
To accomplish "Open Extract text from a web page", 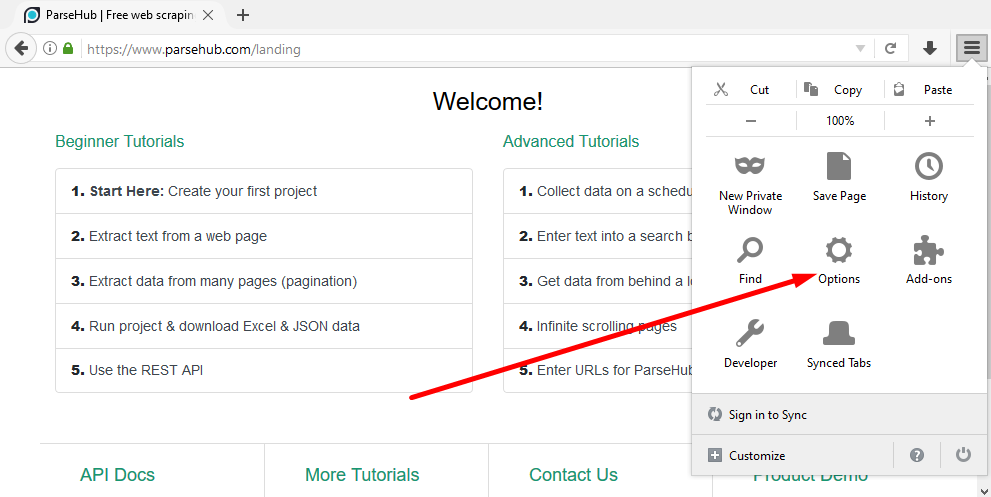I will 264,236.
